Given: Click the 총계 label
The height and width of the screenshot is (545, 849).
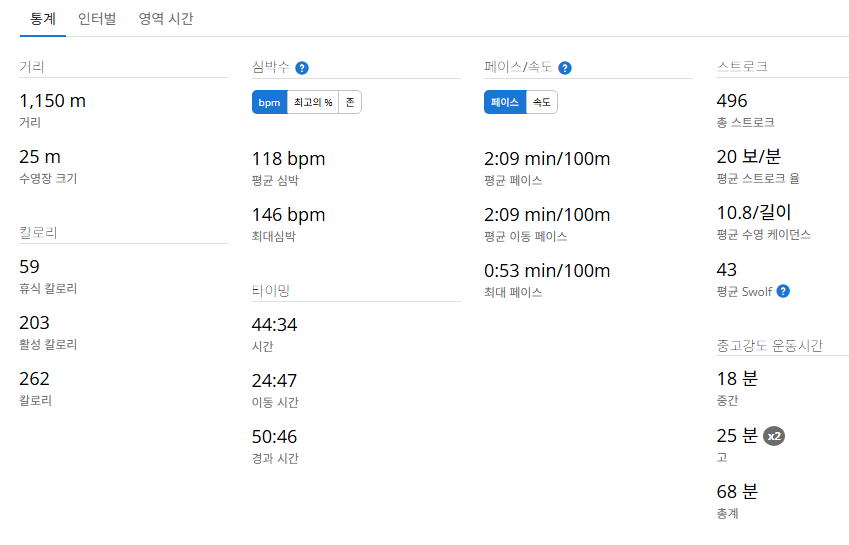Looking at the screenshot, I should [x=728, y=514].
